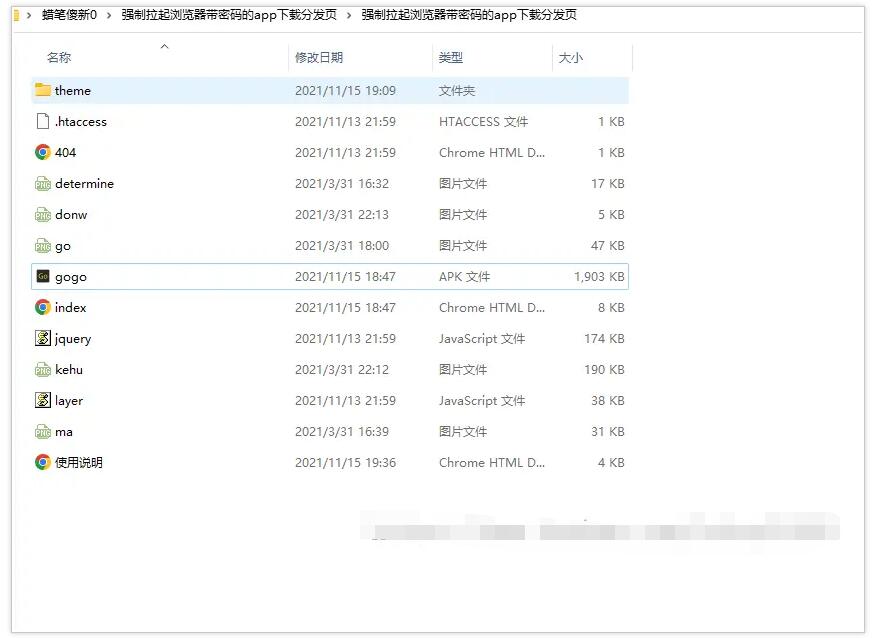Image resolution: width=879 pixels, height=638 pixels.
Task: Sort files by 修改日期 column header
Action: [x=318, y=58]
